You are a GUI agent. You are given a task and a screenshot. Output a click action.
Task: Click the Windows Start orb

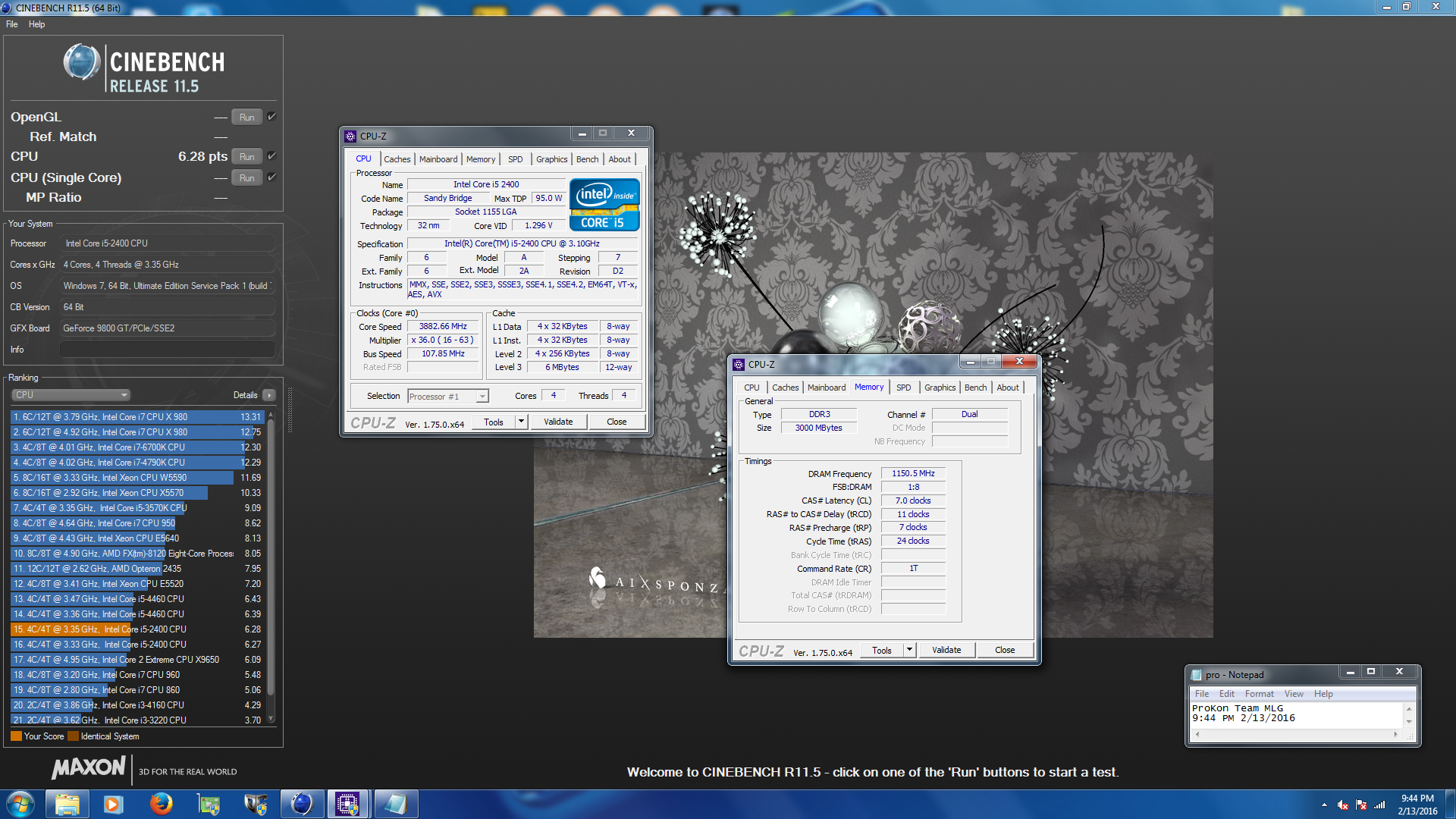(20, 804)
